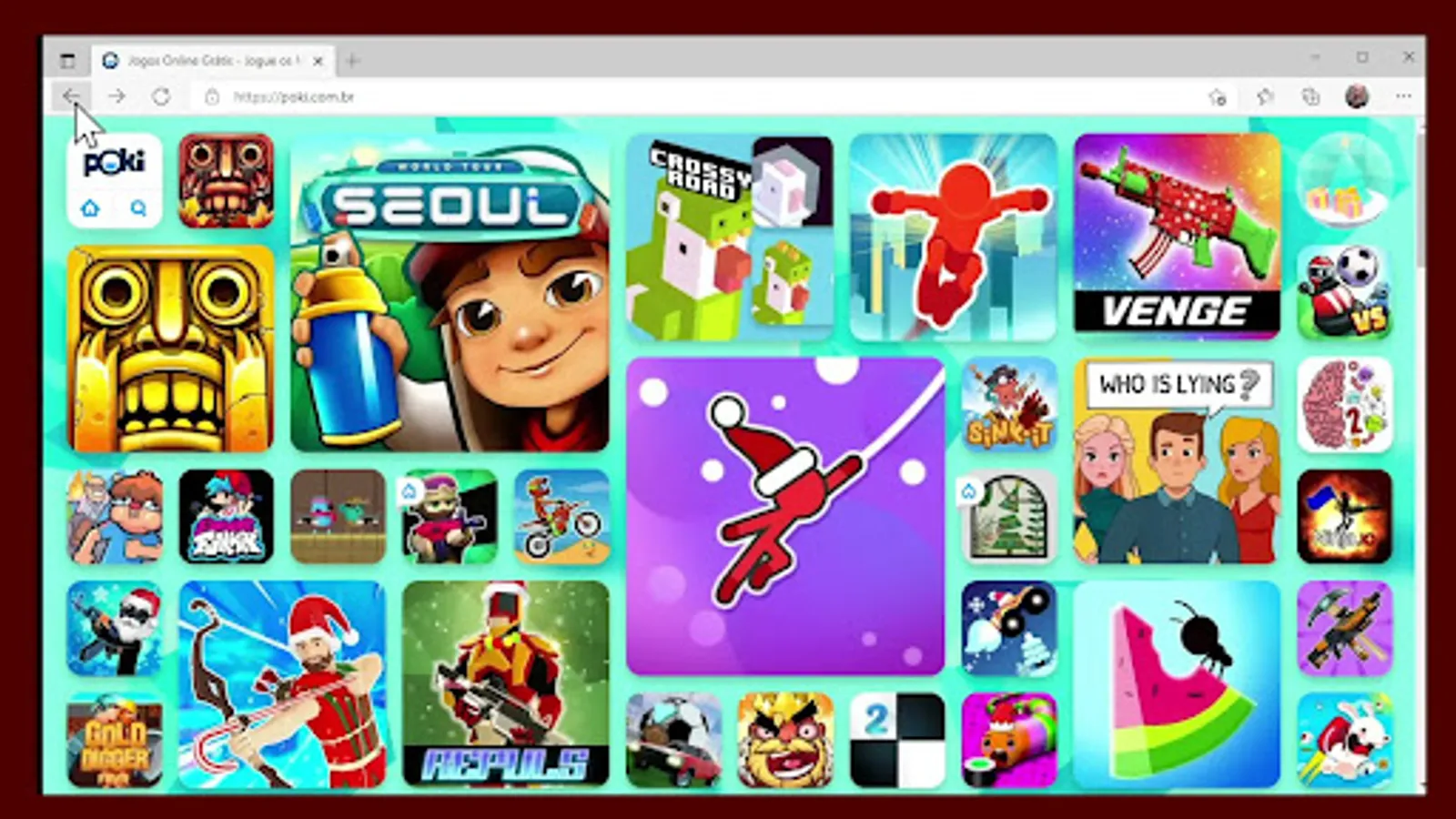Click the browser Back arrow
1456x819 pixels.
(71, 96)
